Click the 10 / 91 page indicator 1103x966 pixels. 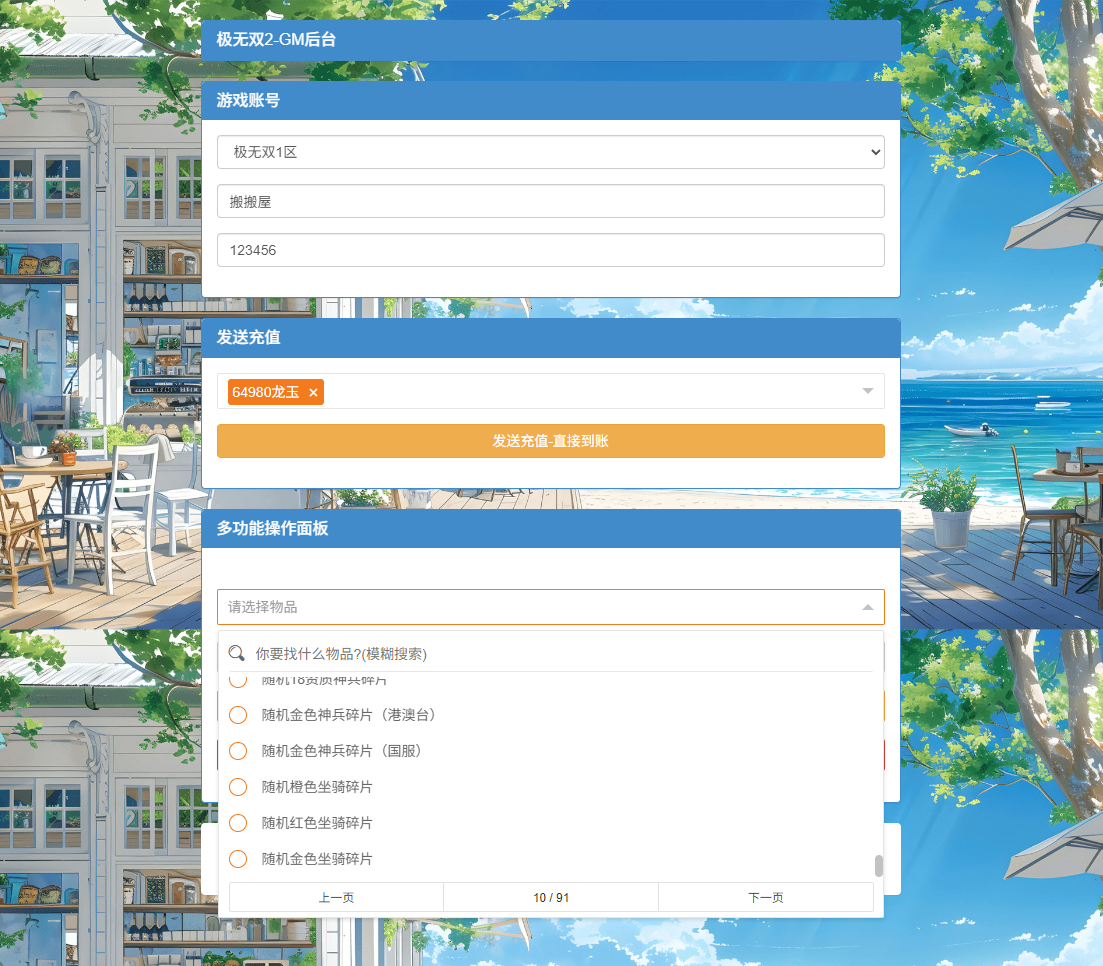(551, 898)
